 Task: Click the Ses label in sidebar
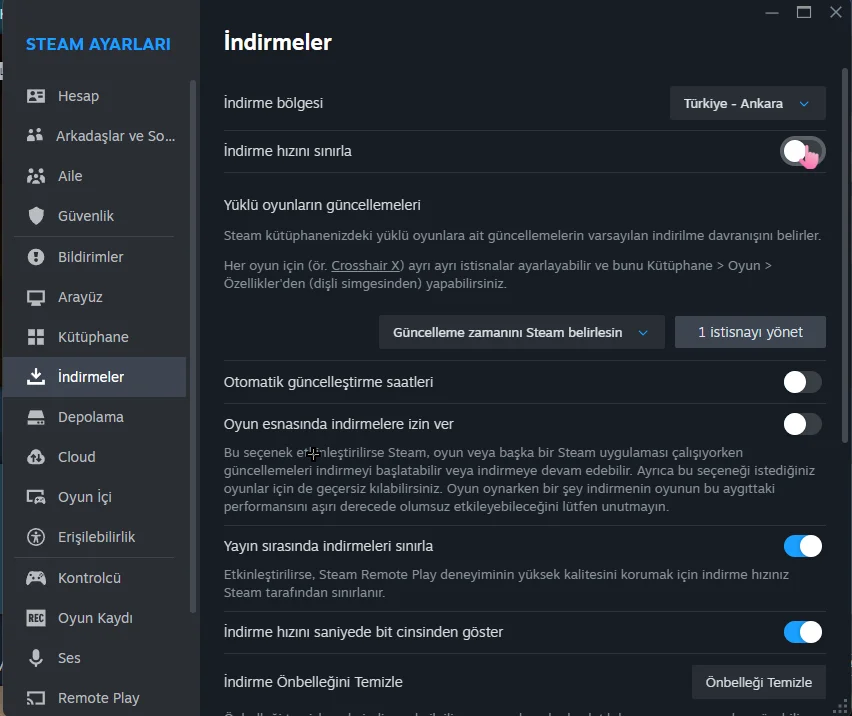pyautogui.click(x=69, y=658)
